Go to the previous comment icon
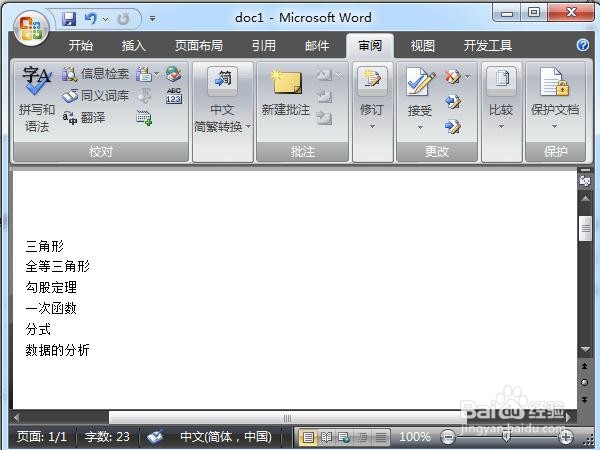This screenshot has height=450, width=600. pos(324,96)
